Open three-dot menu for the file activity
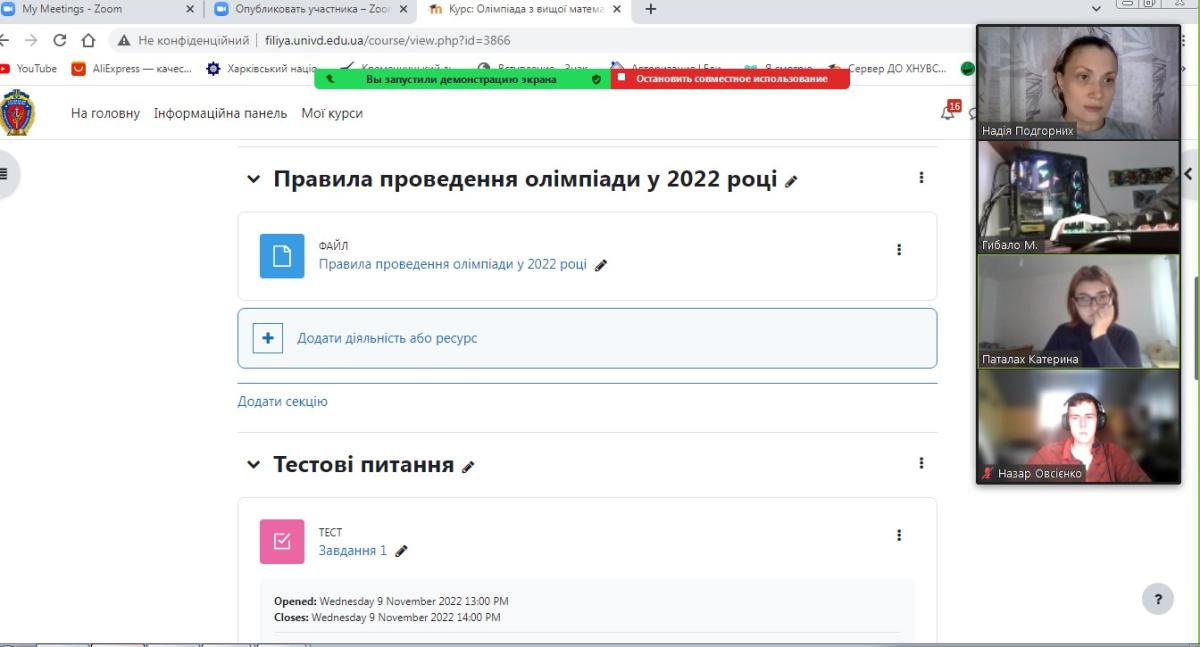 tap(899, 250)
